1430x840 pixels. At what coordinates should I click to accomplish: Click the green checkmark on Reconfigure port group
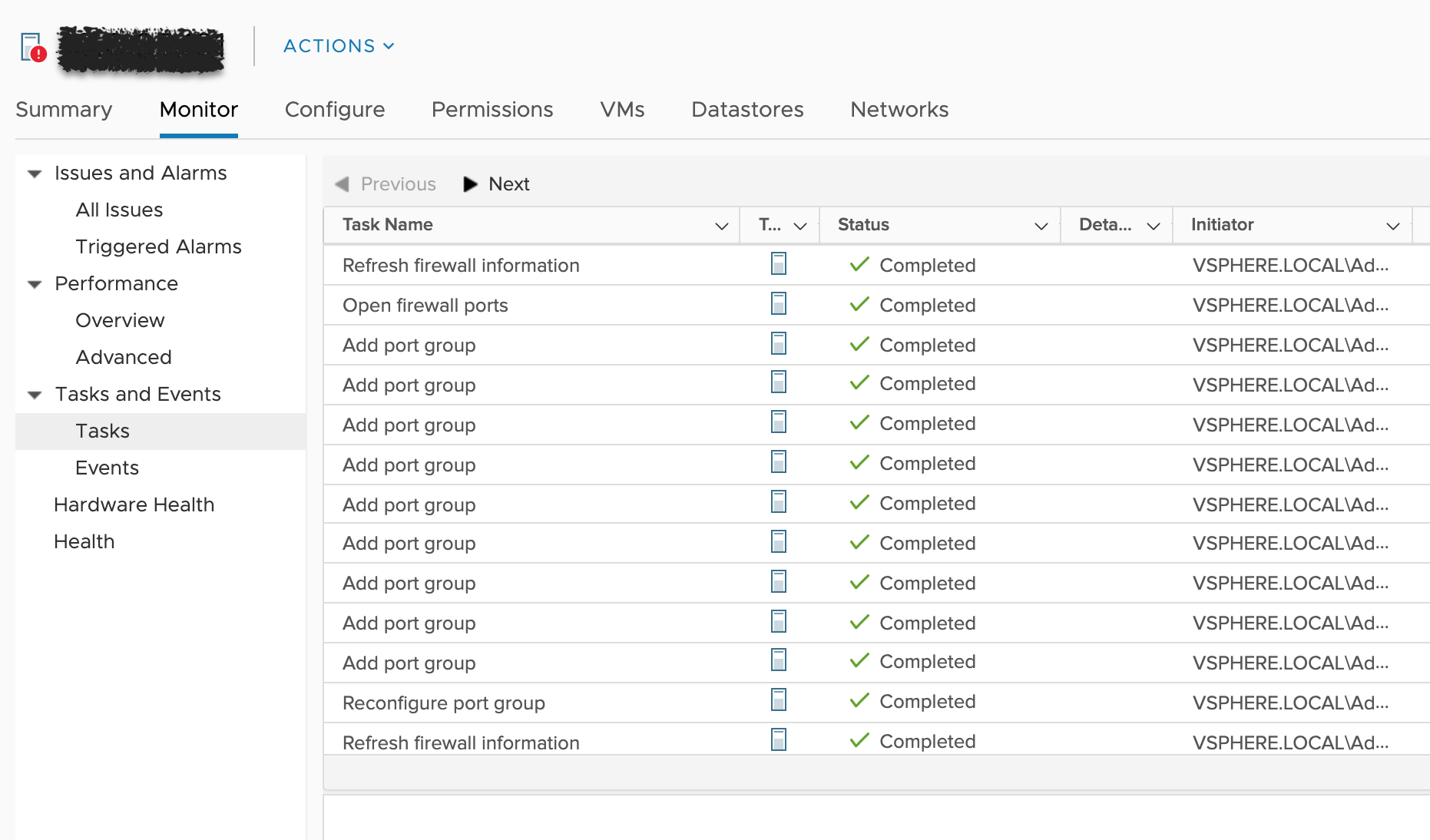[859, 701]
